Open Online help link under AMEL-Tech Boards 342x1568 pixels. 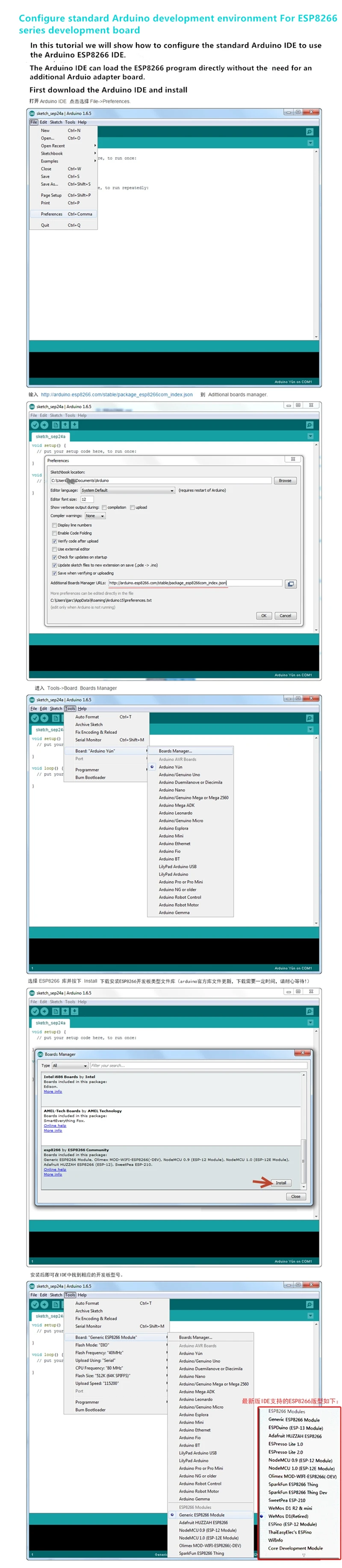(55, 1126)
